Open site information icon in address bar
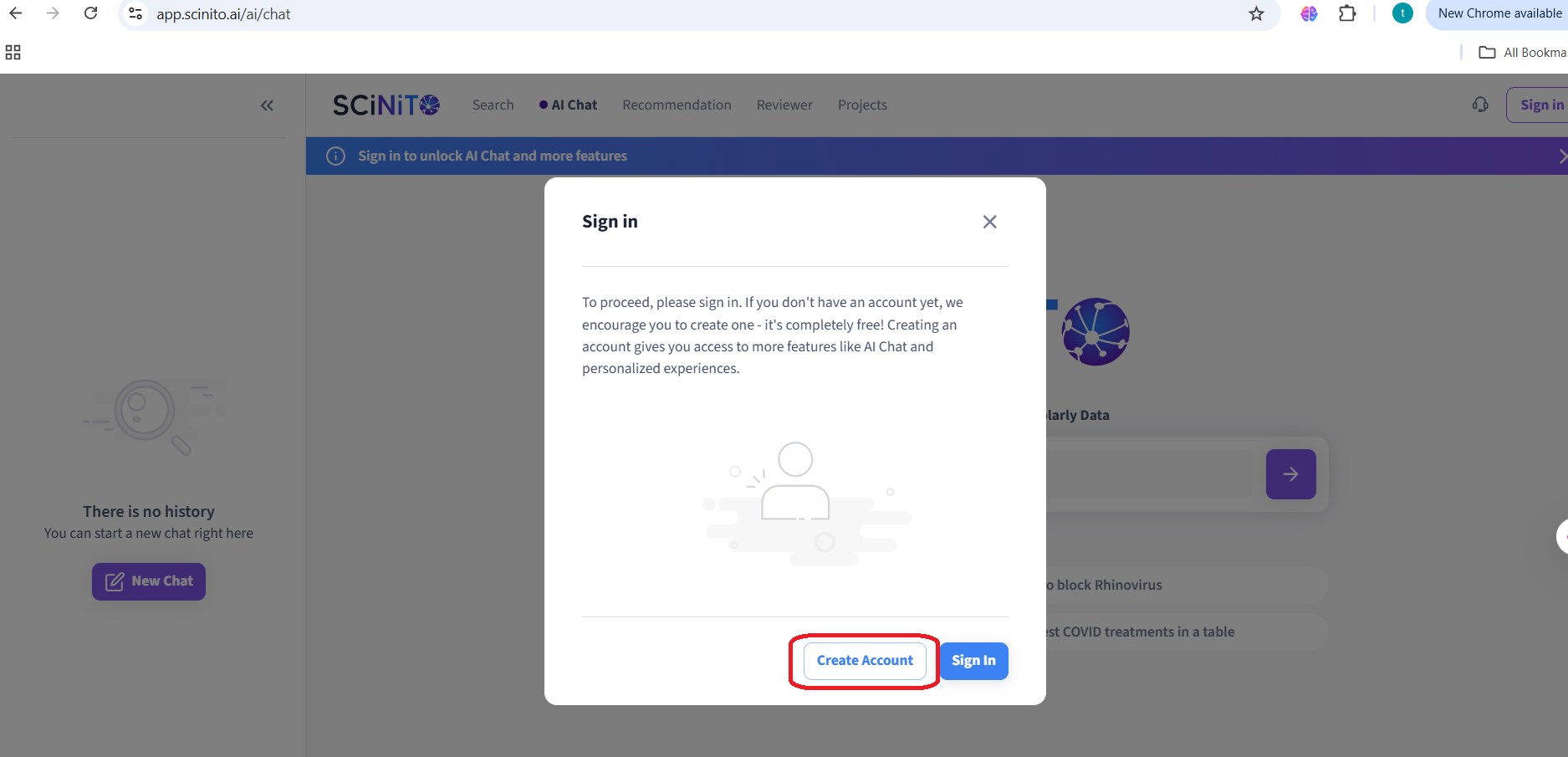 click(x=135, y=13)
